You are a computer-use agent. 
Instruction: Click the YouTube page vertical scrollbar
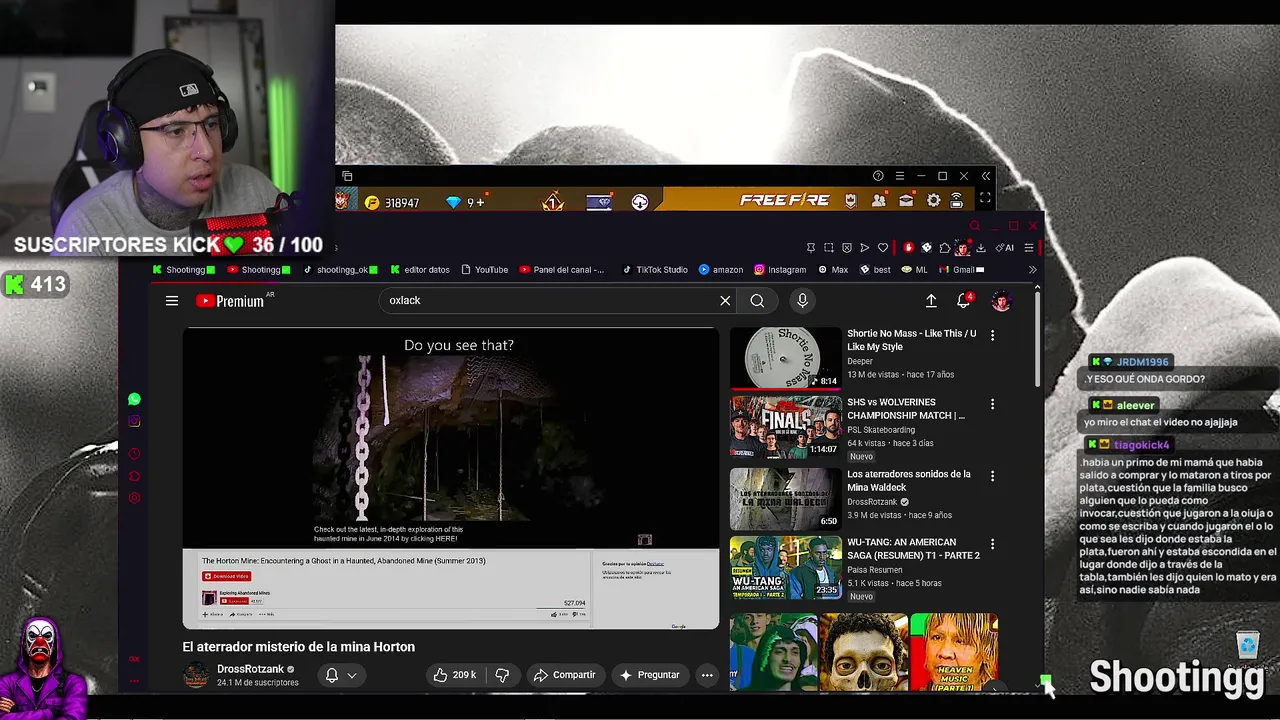click(x=1037, y=340)
